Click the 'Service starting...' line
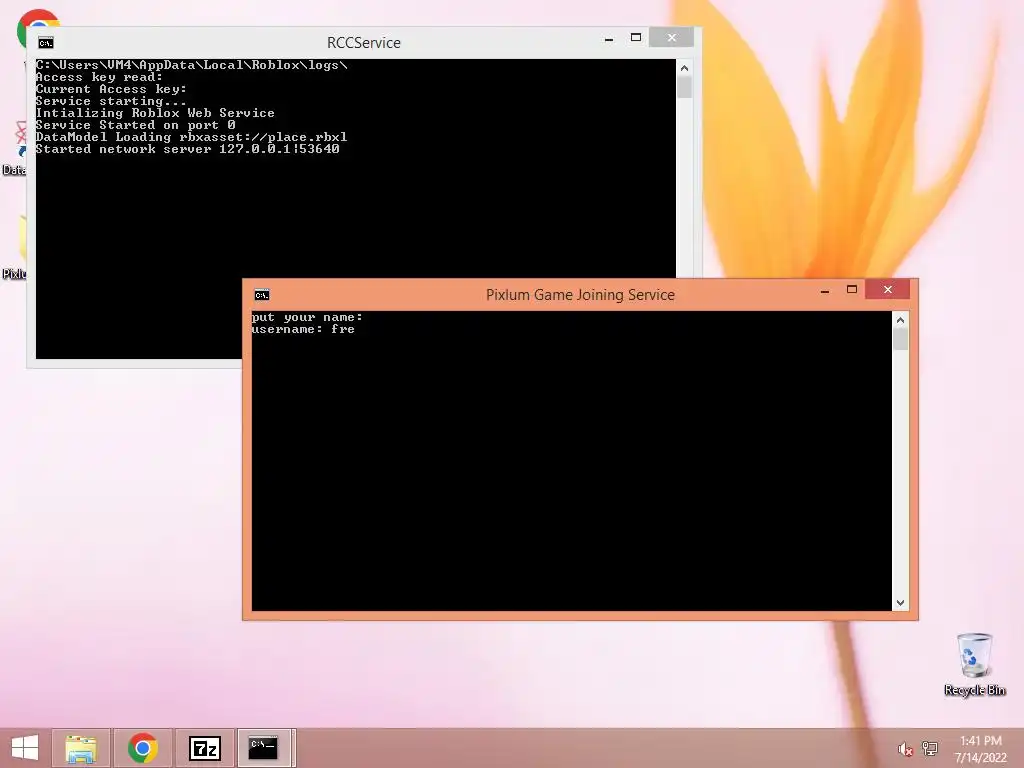The width and height of the screenshot is (1024, 768). point(111,101)
